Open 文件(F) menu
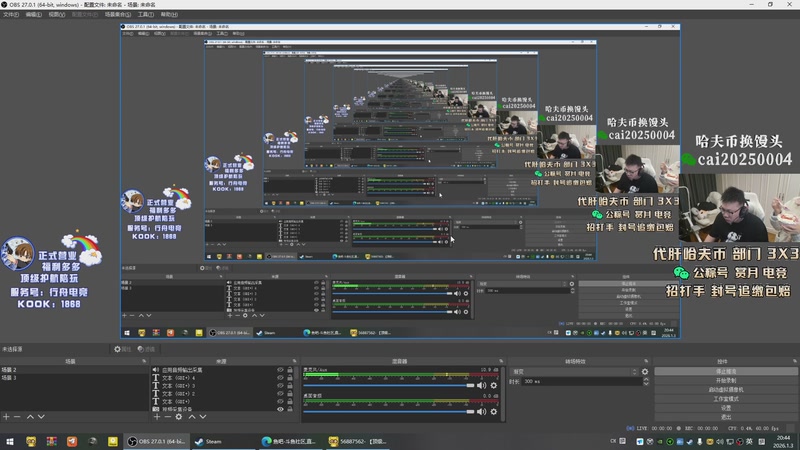 (11, 14)
